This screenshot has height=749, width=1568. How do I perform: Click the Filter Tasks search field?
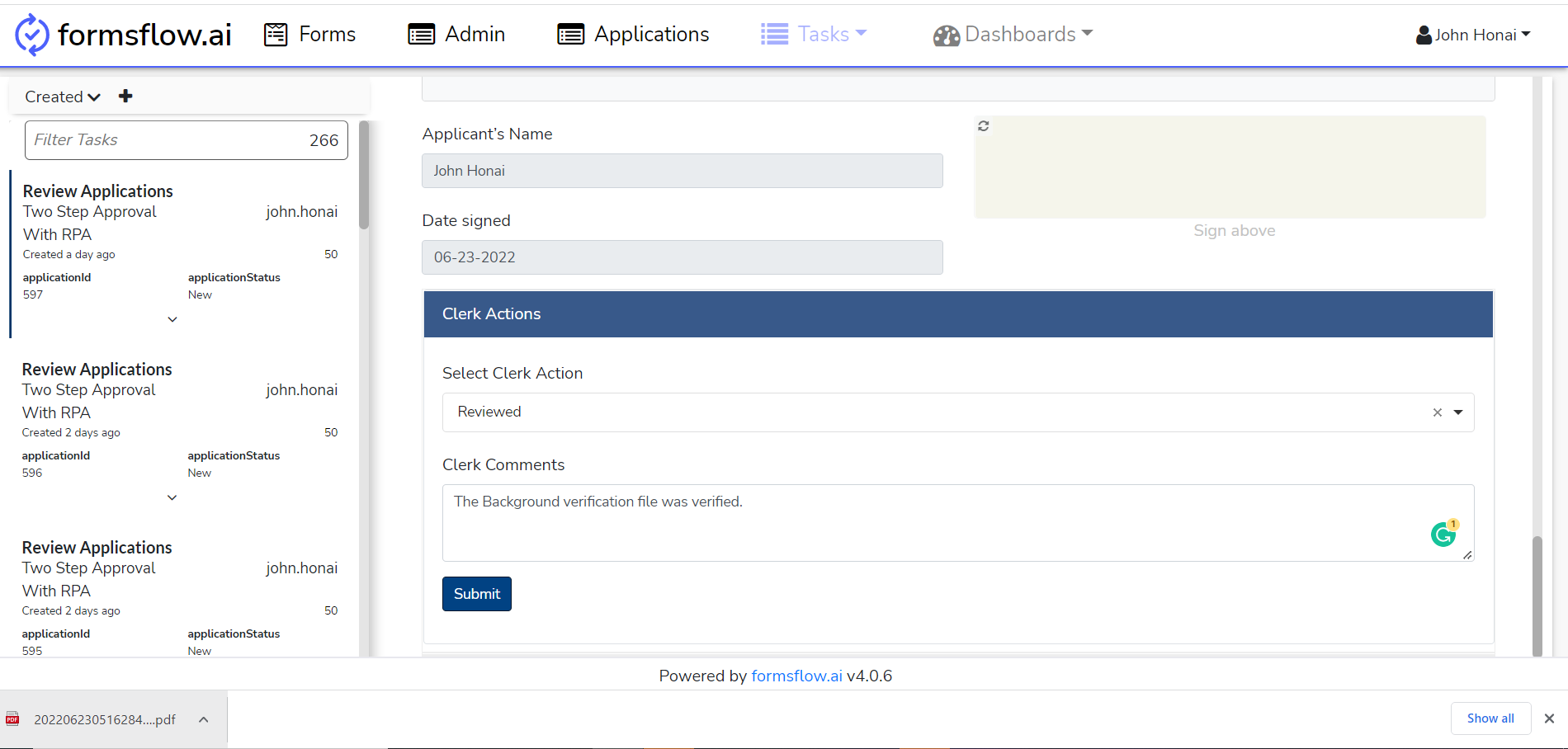(165, 140)
